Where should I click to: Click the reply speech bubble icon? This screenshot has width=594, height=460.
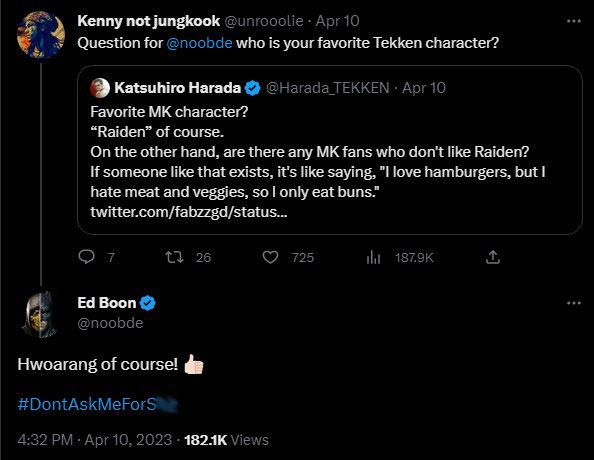[x=86, y=257]
